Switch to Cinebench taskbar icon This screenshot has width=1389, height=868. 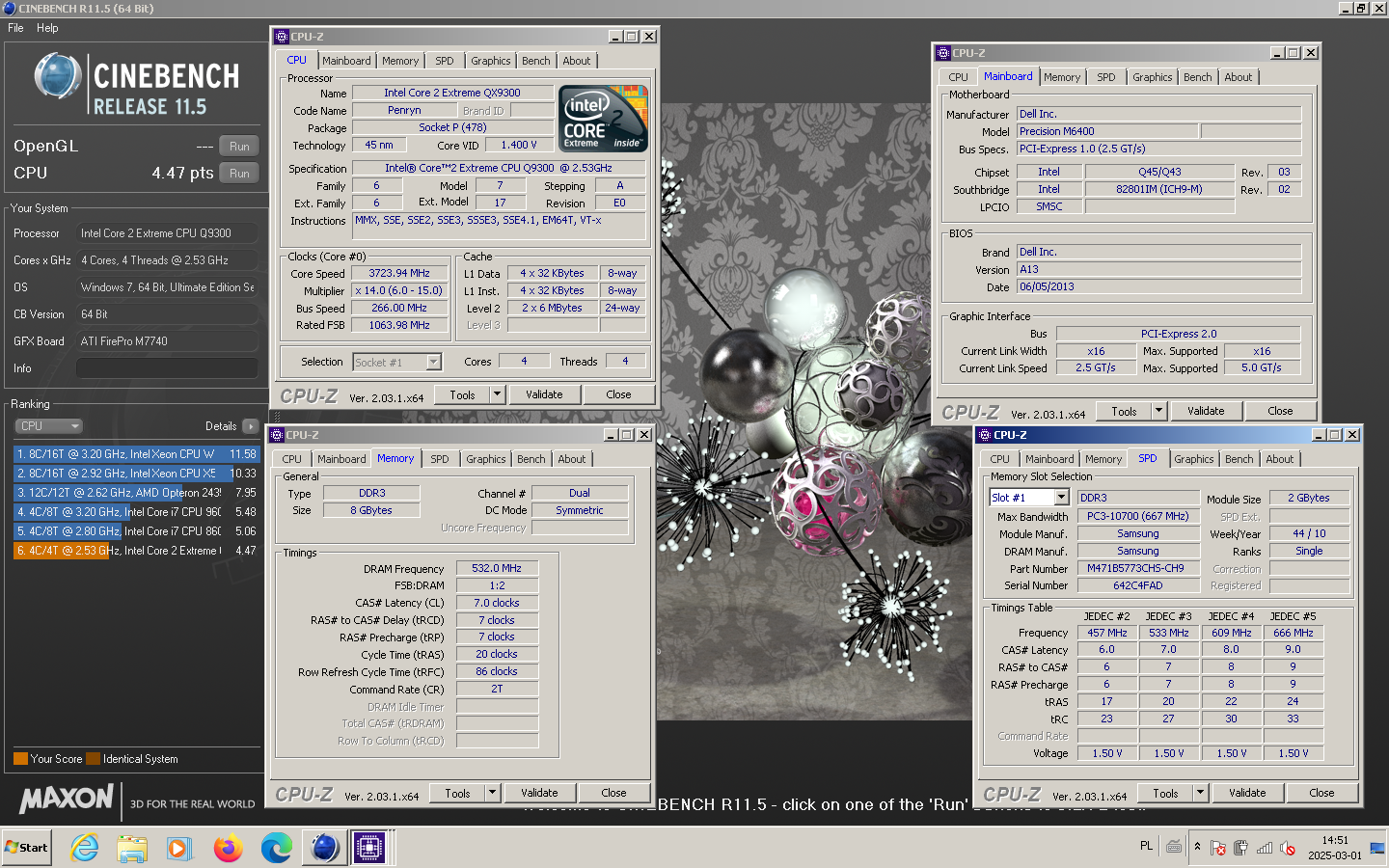click(324, 849)
